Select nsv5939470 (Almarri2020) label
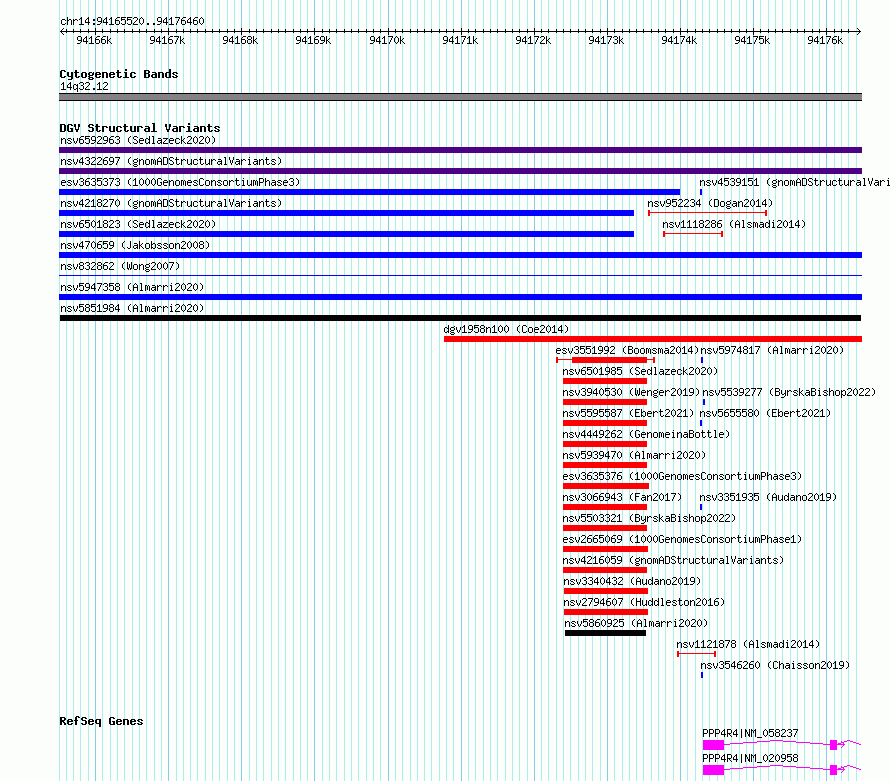Viewport: 890px width, 781px height. [x=634, y=455]
